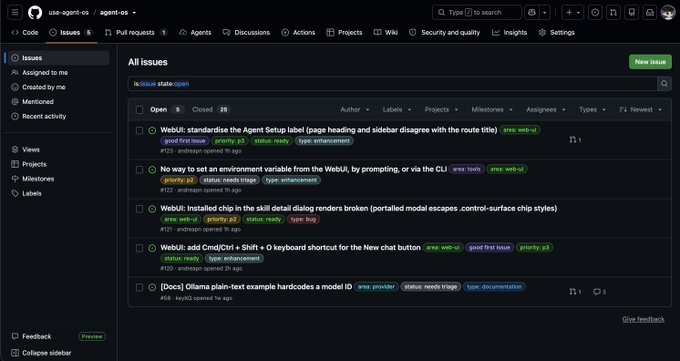Open the user avatar menu
The width and height of the screenshot is (680, 361).
[x=668, y=13]
